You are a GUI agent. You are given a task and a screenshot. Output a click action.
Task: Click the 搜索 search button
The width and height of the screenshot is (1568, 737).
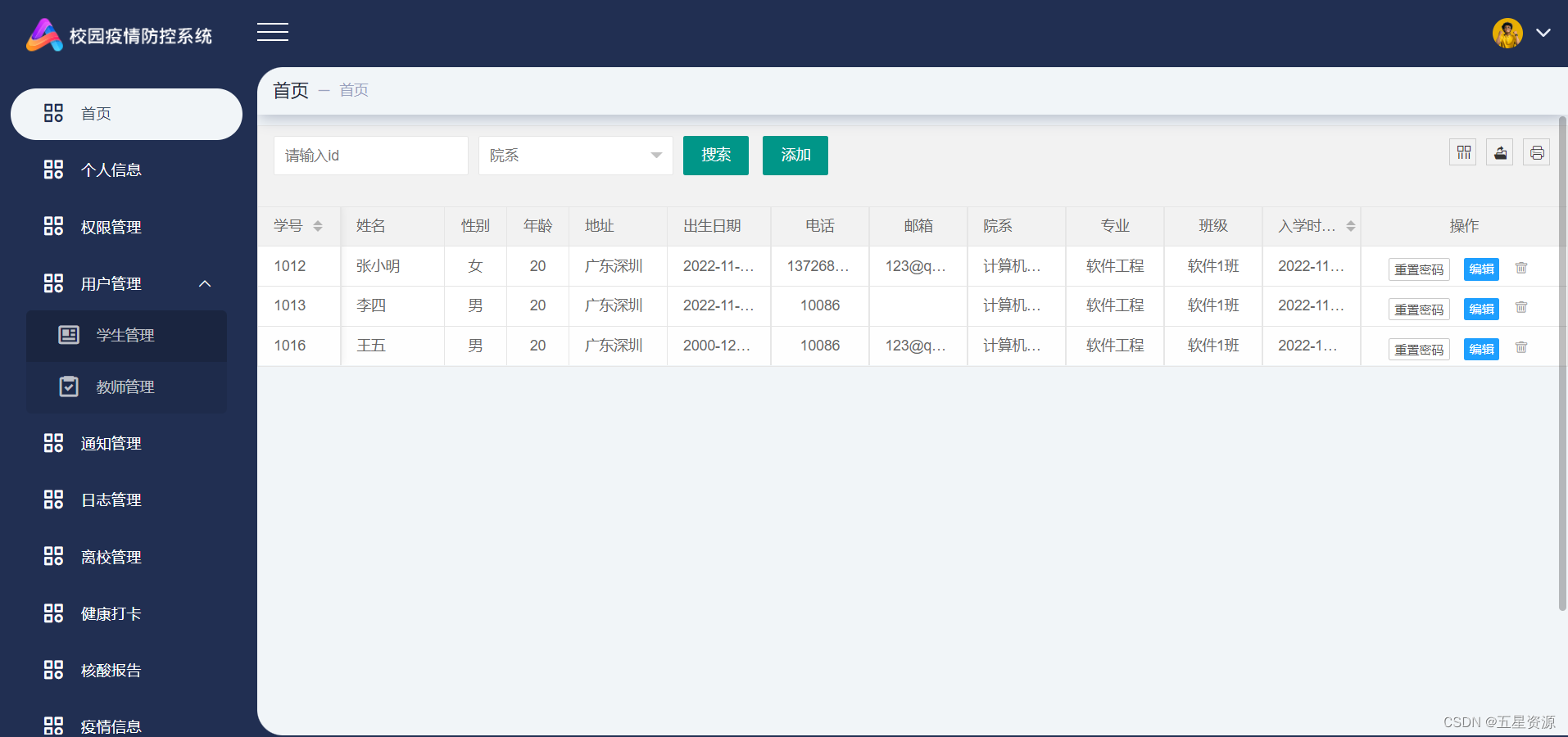[716, 156]
